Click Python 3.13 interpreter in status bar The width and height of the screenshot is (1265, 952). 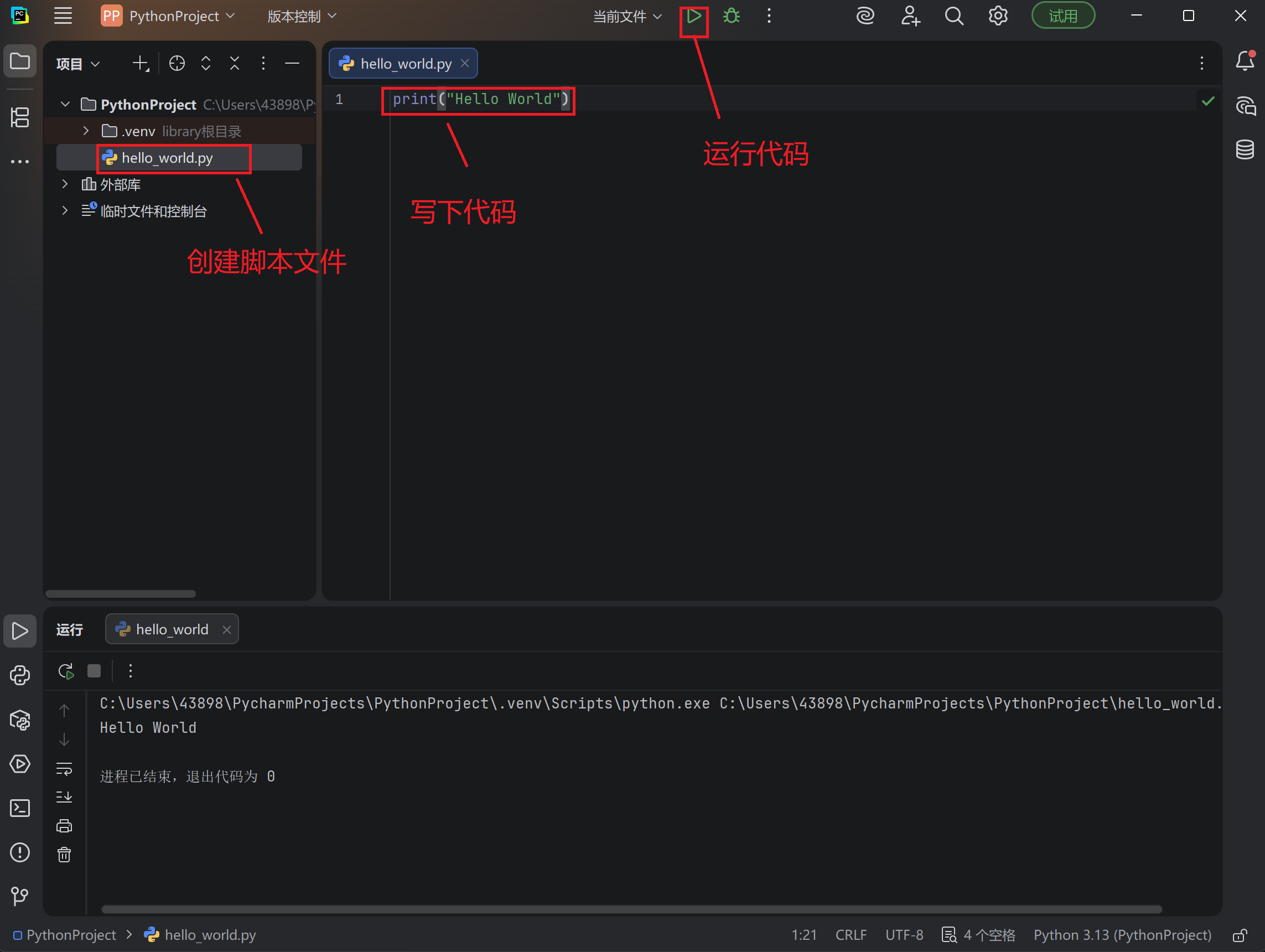click(1122, 935)
